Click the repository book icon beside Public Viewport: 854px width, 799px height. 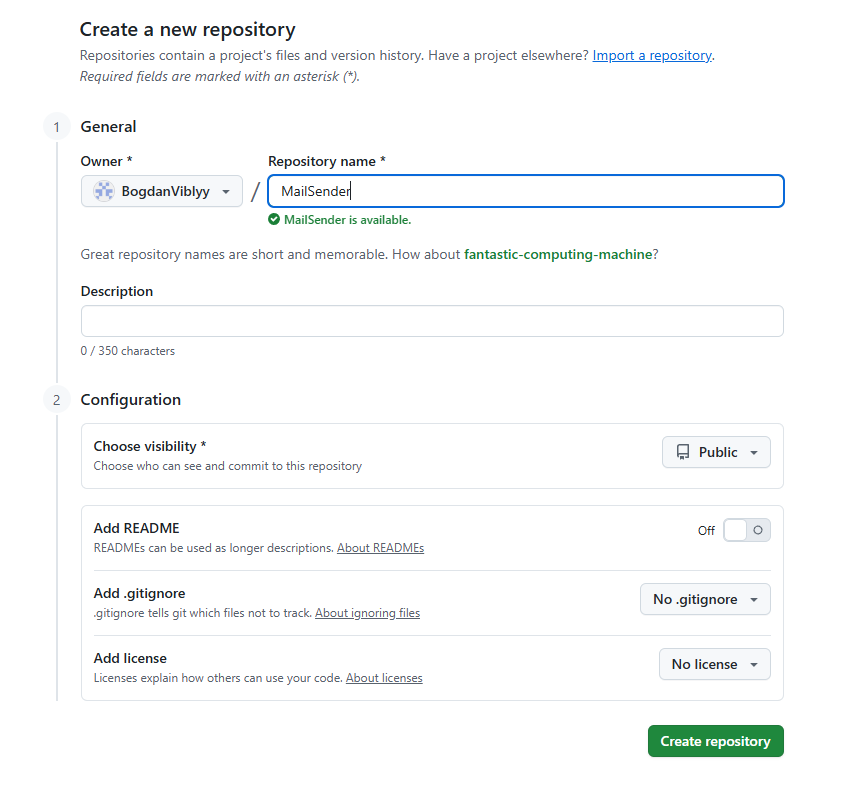click(x=683, y=452)
